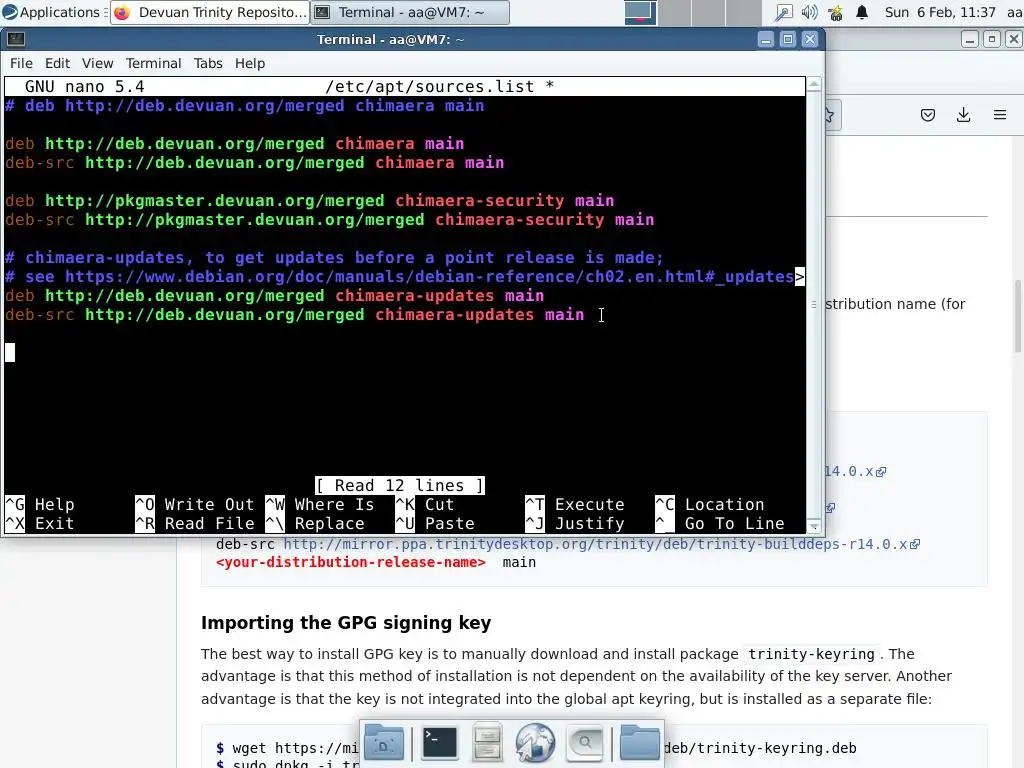1024x768 pixels.
Task: Close the Firefox window
Action: 1014,39
